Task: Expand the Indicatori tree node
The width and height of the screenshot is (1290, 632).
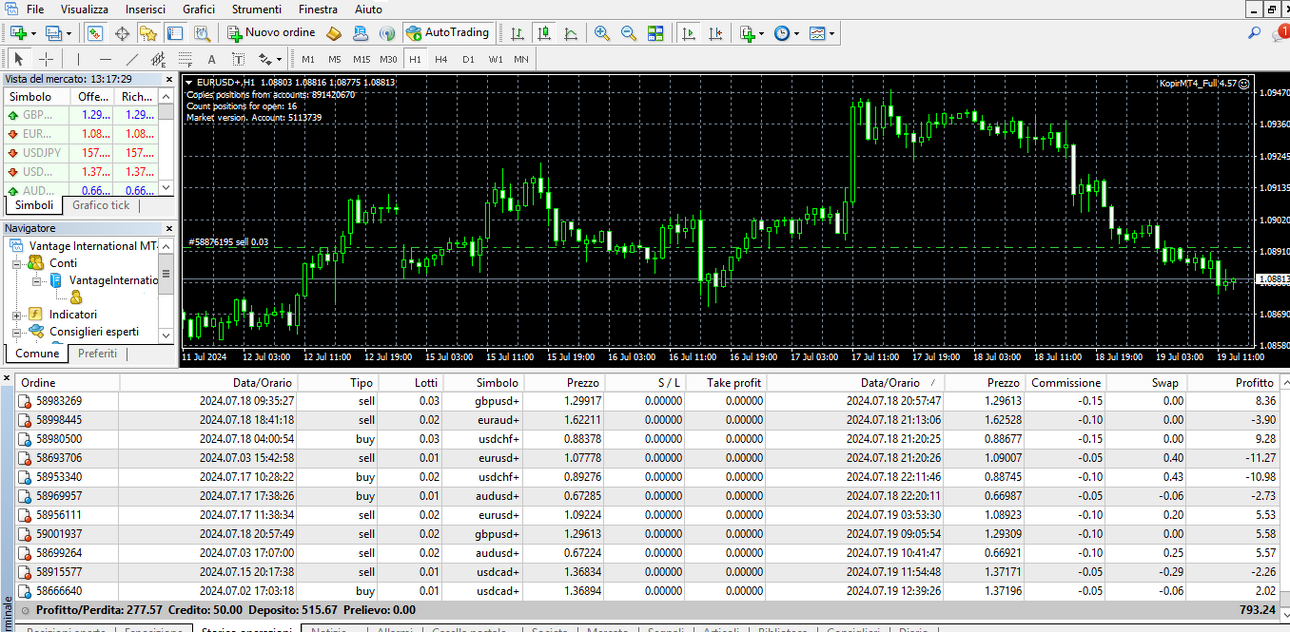Action: (17, 314)
